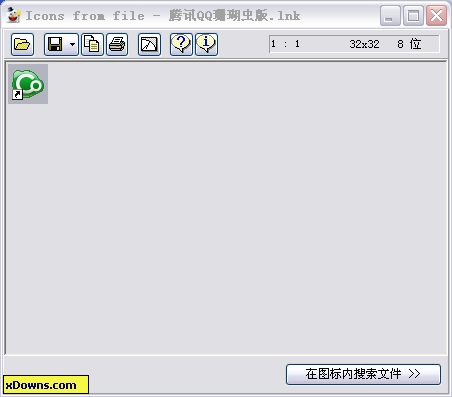Maximize the Icons from file window
Image resolution: width=452 pixels, height=397 pixels.
(x=413, y=15)
